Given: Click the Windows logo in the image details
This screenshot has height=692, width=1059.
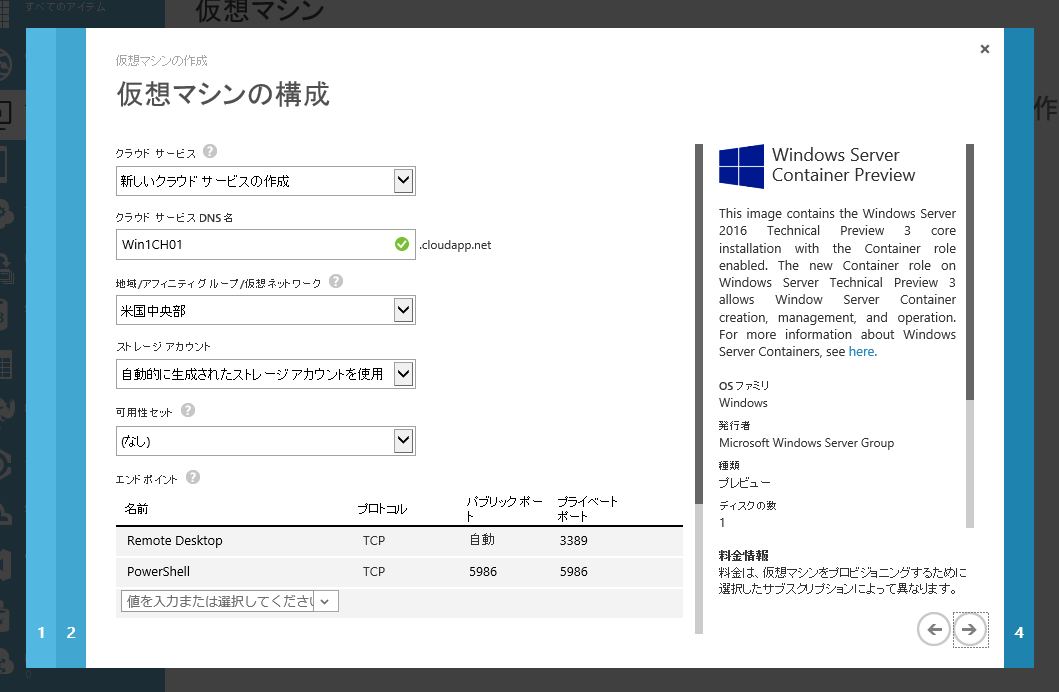Looking at the screenshot, I should [x=741, y=166].
